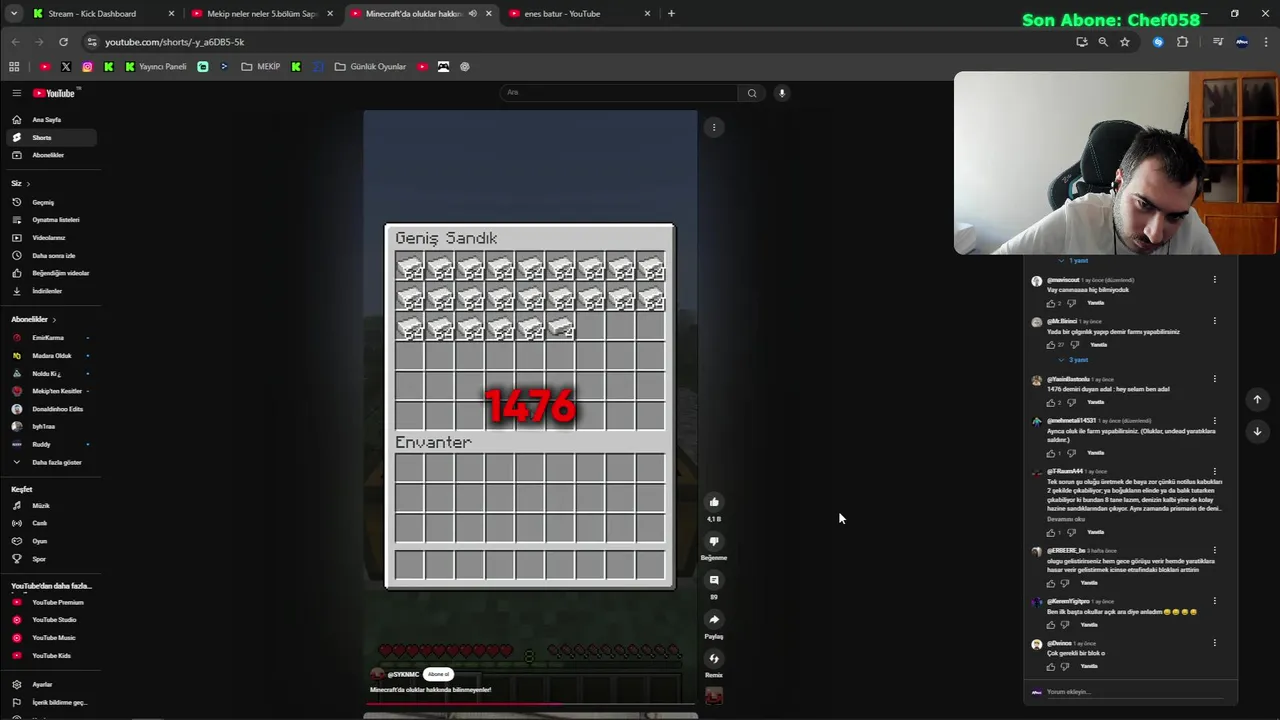Viewport: 1280px width, 720px height.
Task: Open Günlük Oyunlar bookmark folder
Action: [x=370, y=67]
